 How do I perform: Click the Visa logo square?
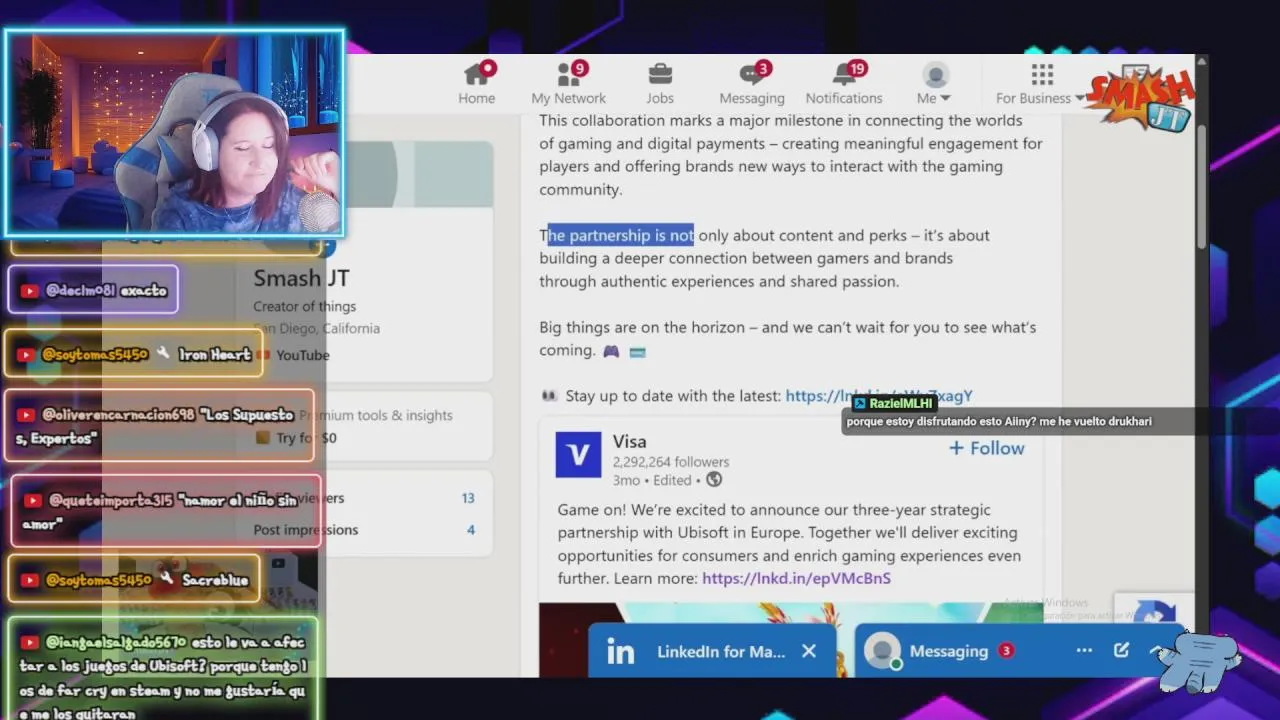point(578,455)
